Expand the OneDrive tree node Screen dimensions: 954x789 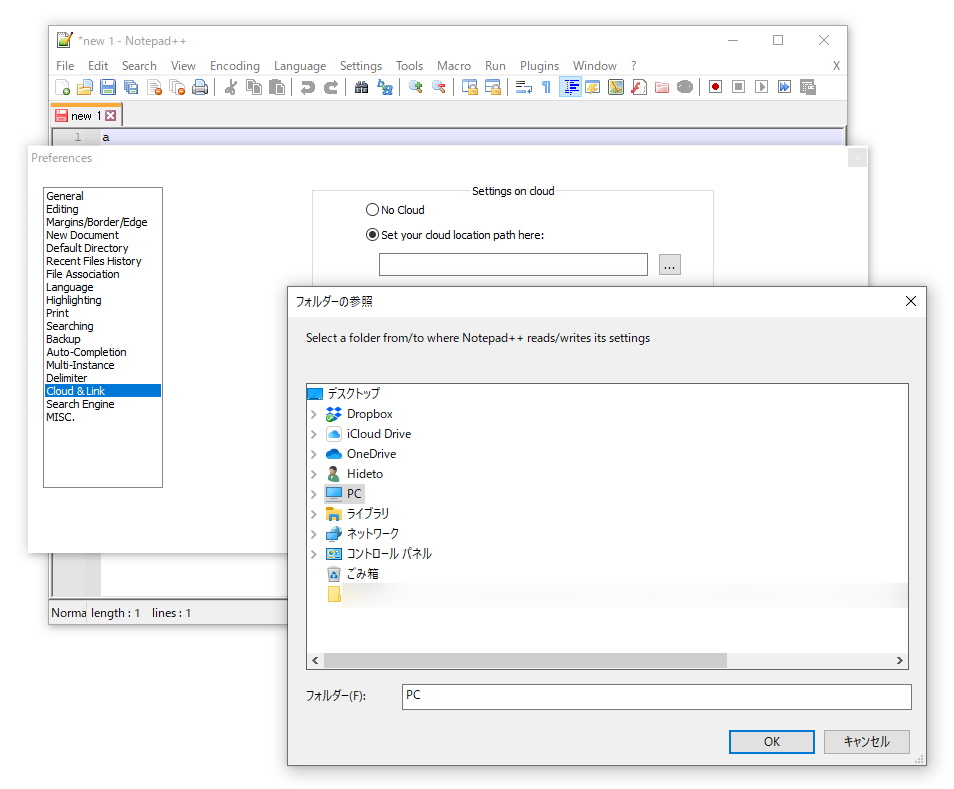pos(313,454)
